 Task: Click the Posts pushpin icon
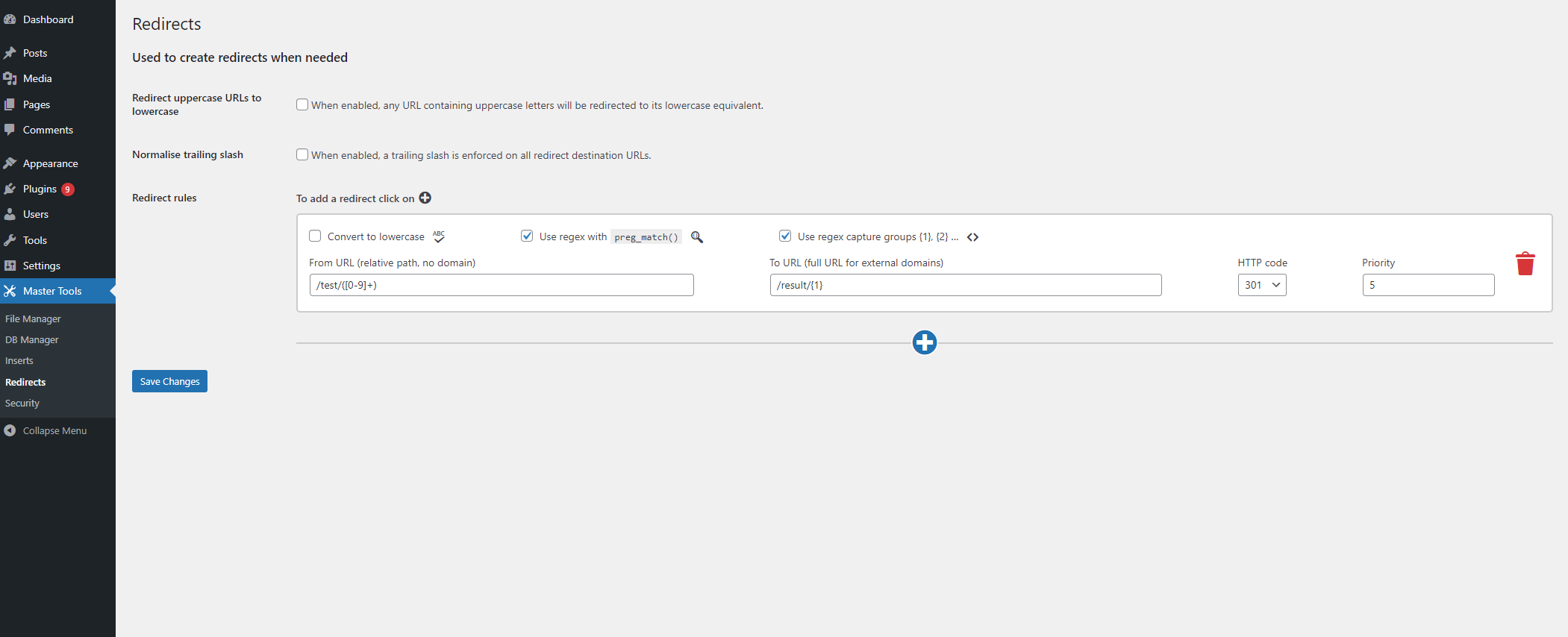click(10, 53)
